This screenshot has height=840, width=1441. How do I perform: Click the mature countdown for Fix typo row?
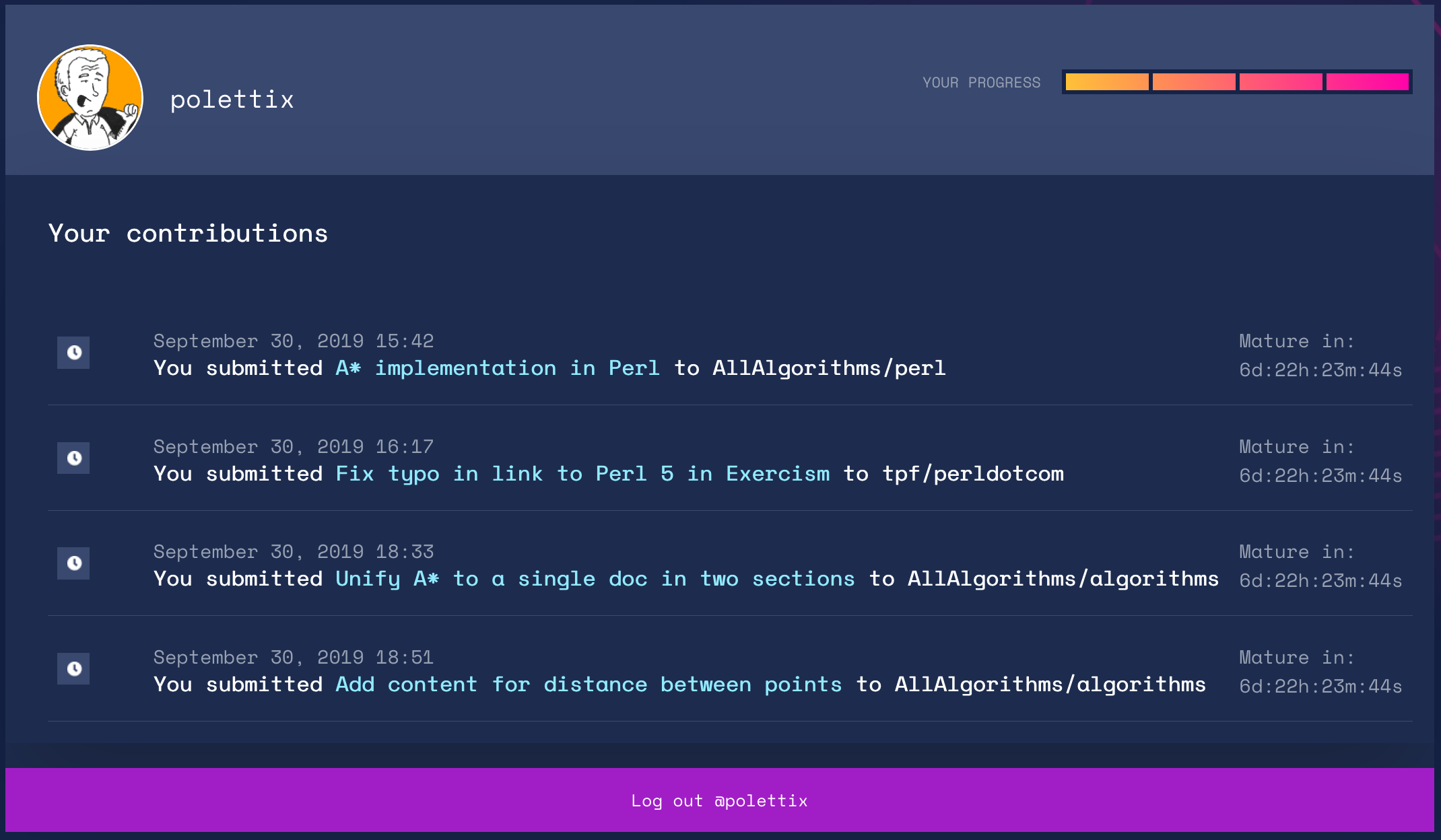[1321, 476]
